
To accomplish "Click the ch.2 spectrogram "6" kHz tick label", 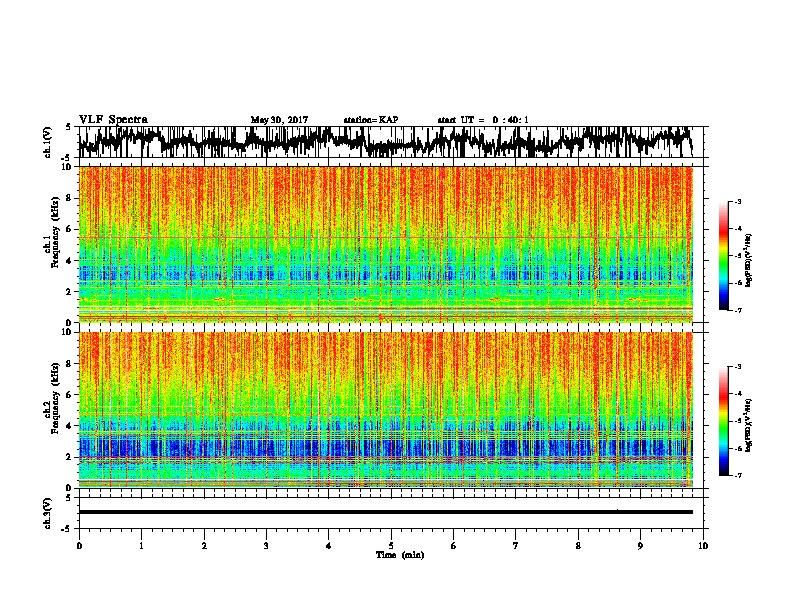I will pos(70,394).
